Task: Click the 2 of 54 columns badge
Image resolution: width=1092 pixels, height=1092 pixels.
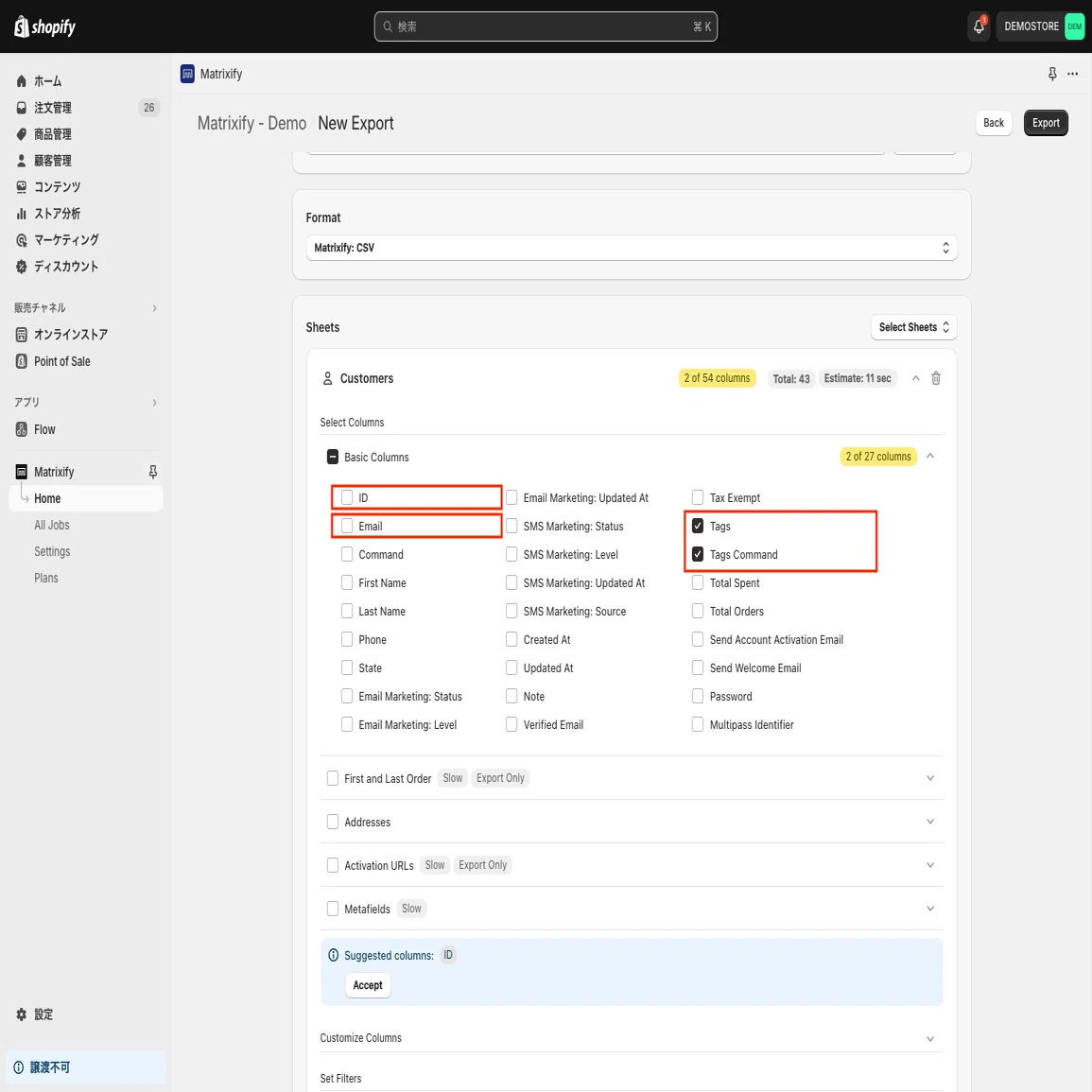Action: [x=717, y=378]
